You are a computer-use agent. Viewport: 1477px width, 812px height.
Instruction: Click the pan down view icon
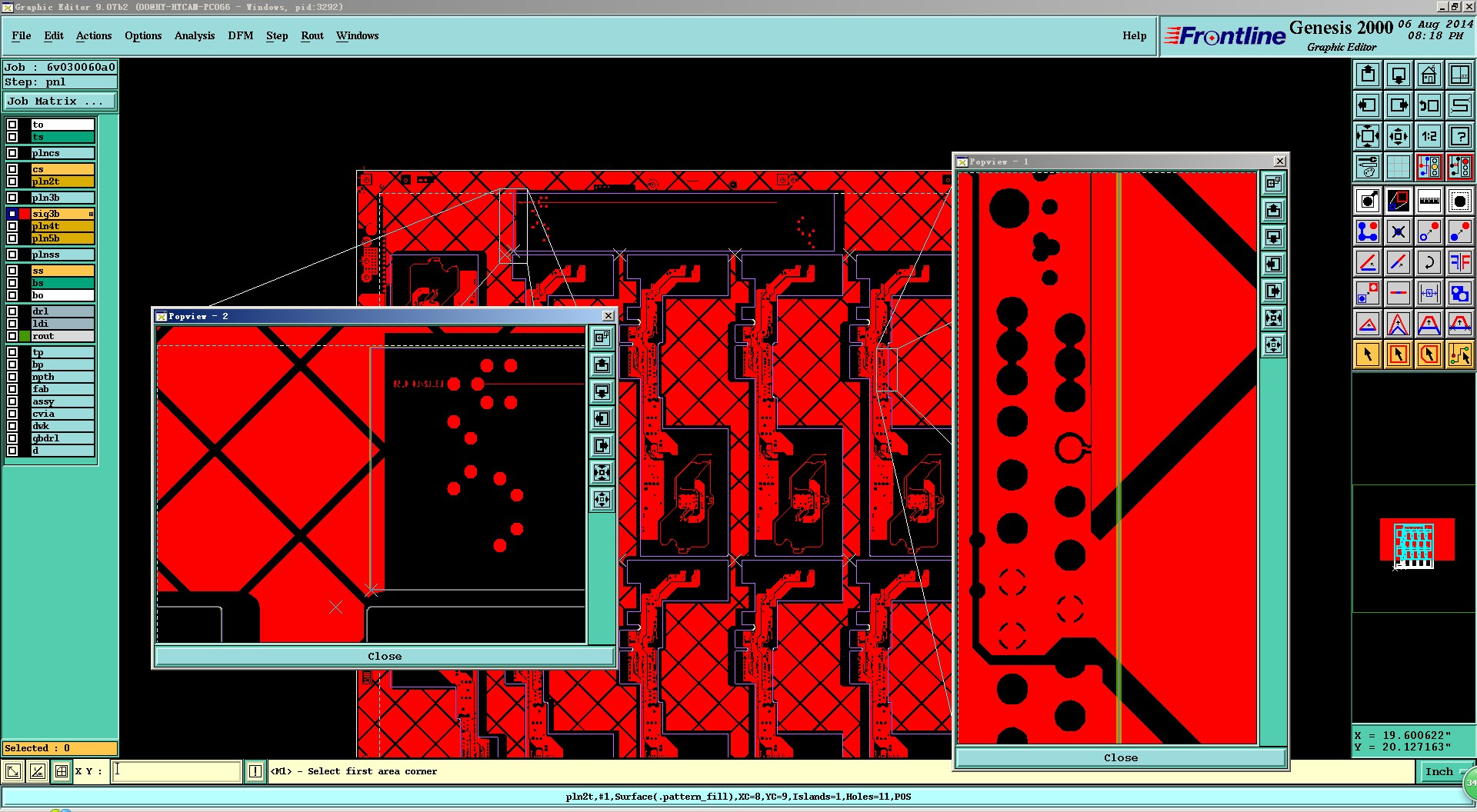(1399, 75)
